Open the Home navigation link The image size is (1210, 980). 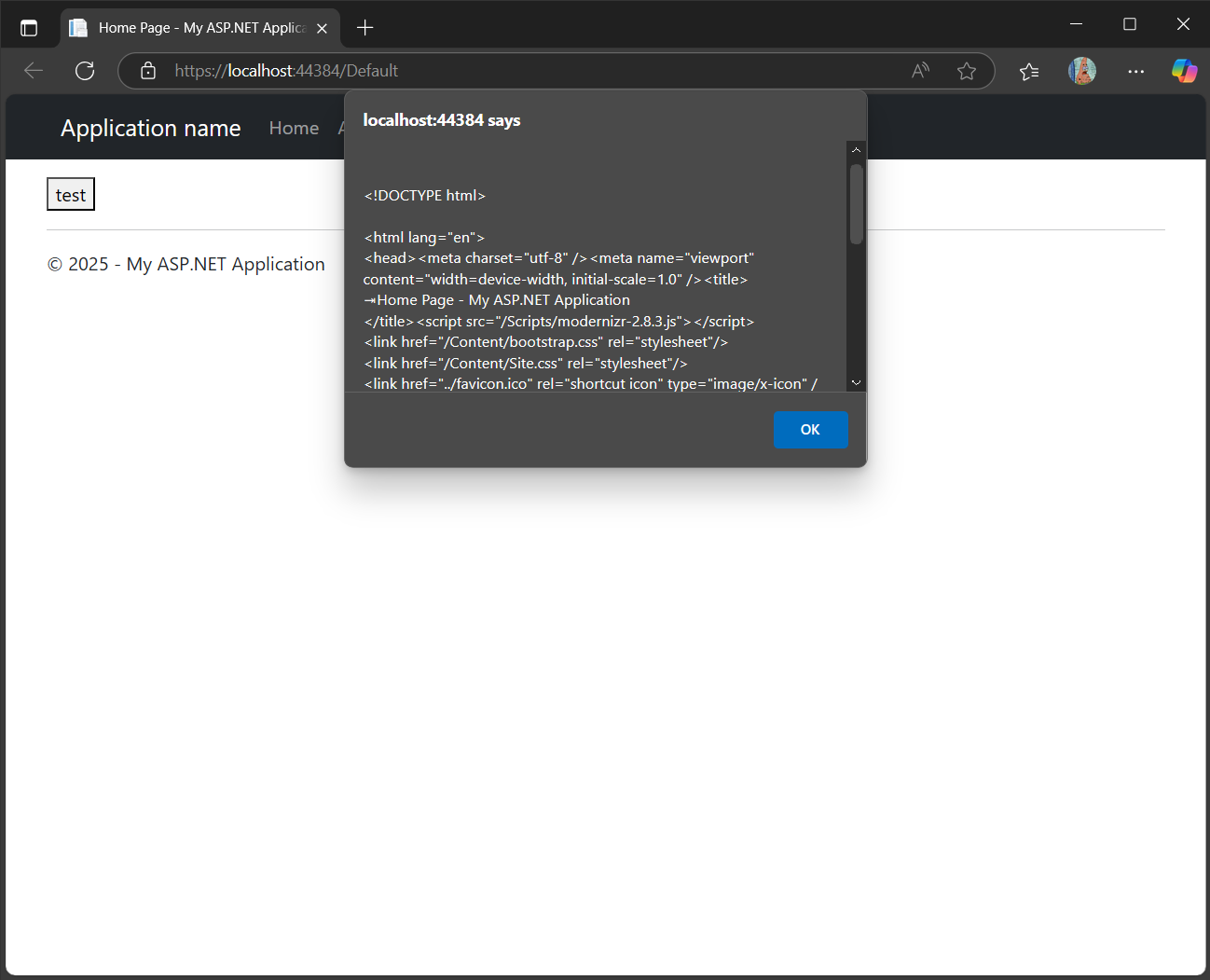[x=294, y=128]
